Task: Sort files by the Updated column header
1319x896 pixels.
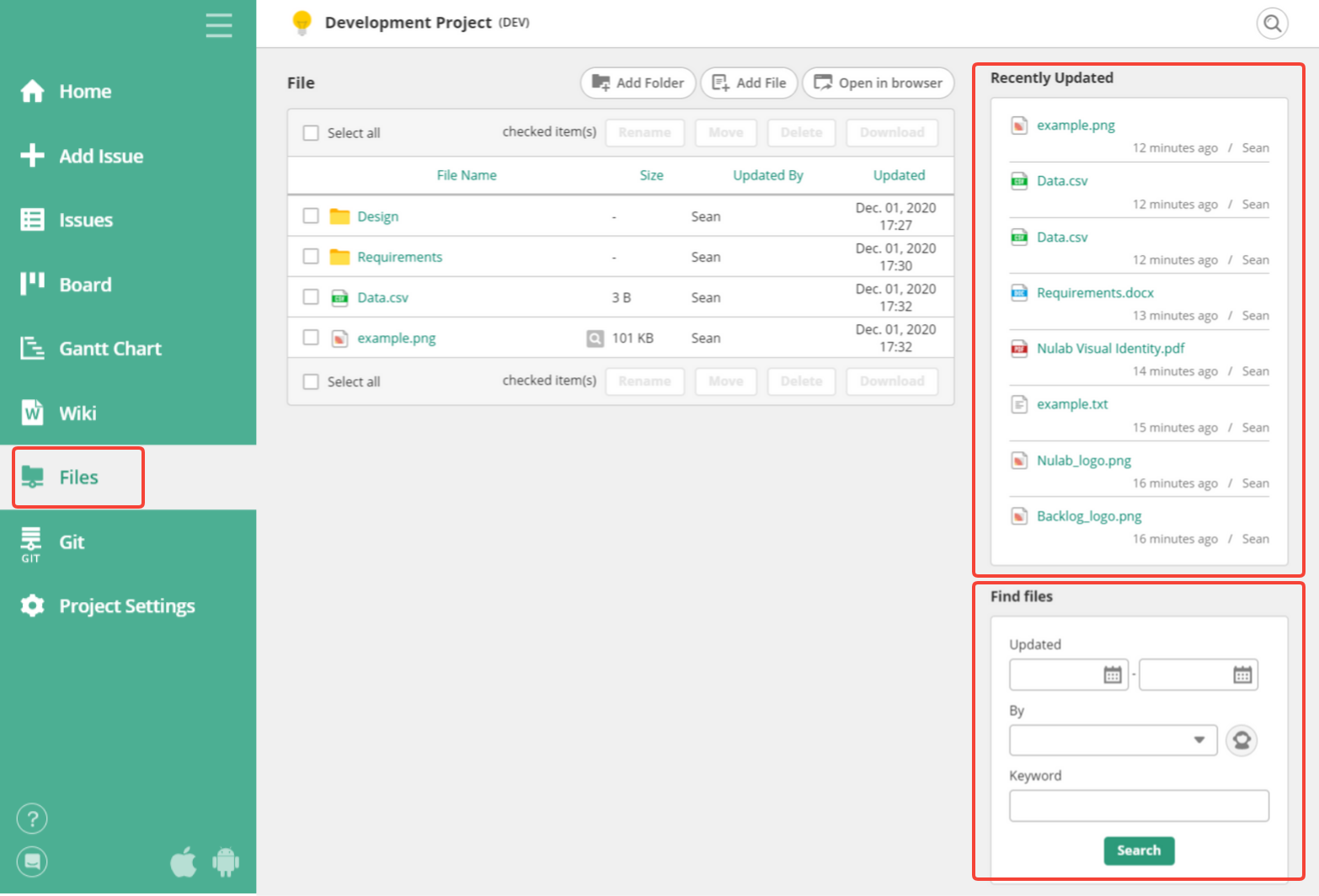Action: tap(899, 175)
